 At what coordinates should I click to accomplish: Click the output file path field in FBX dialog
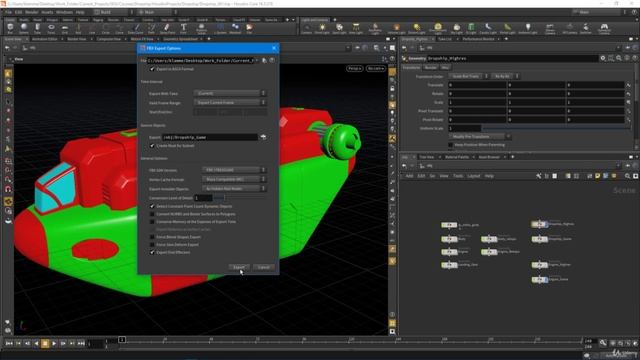coord(200,60)
